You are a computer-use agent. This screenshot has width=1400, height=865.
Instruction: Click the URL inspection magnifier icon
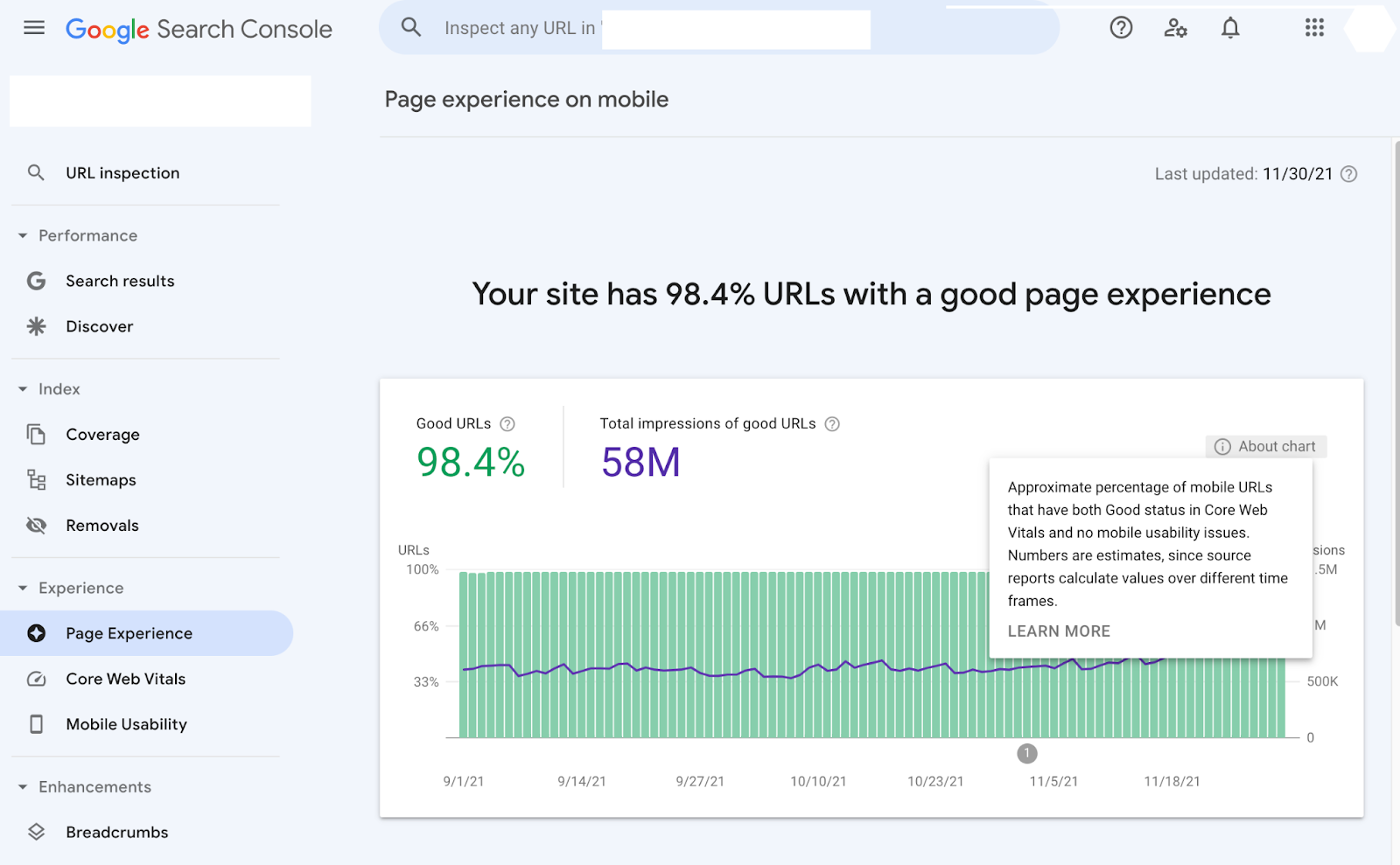36,172
